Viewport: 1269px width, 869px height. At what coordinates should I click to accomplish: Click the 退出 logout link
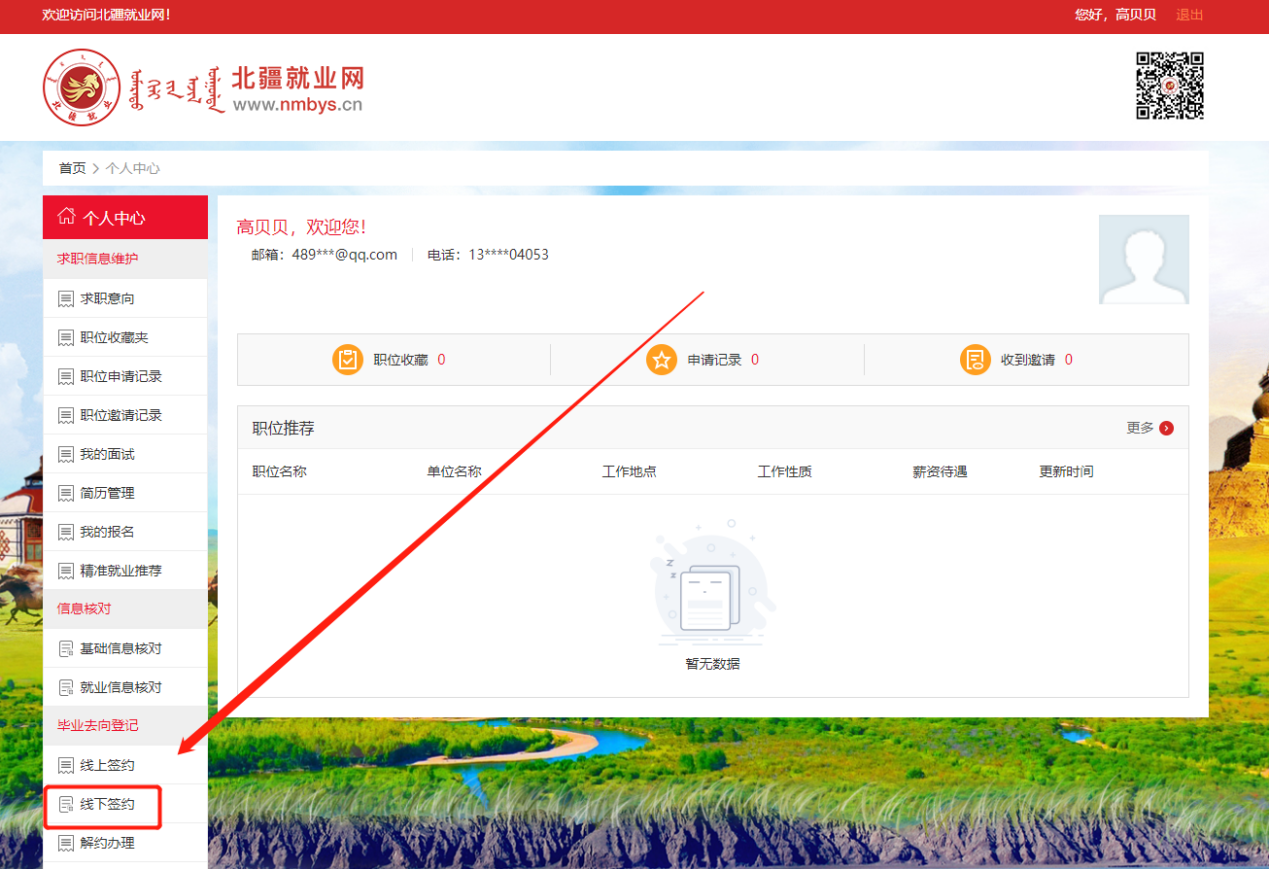(x=1189, y=15)
